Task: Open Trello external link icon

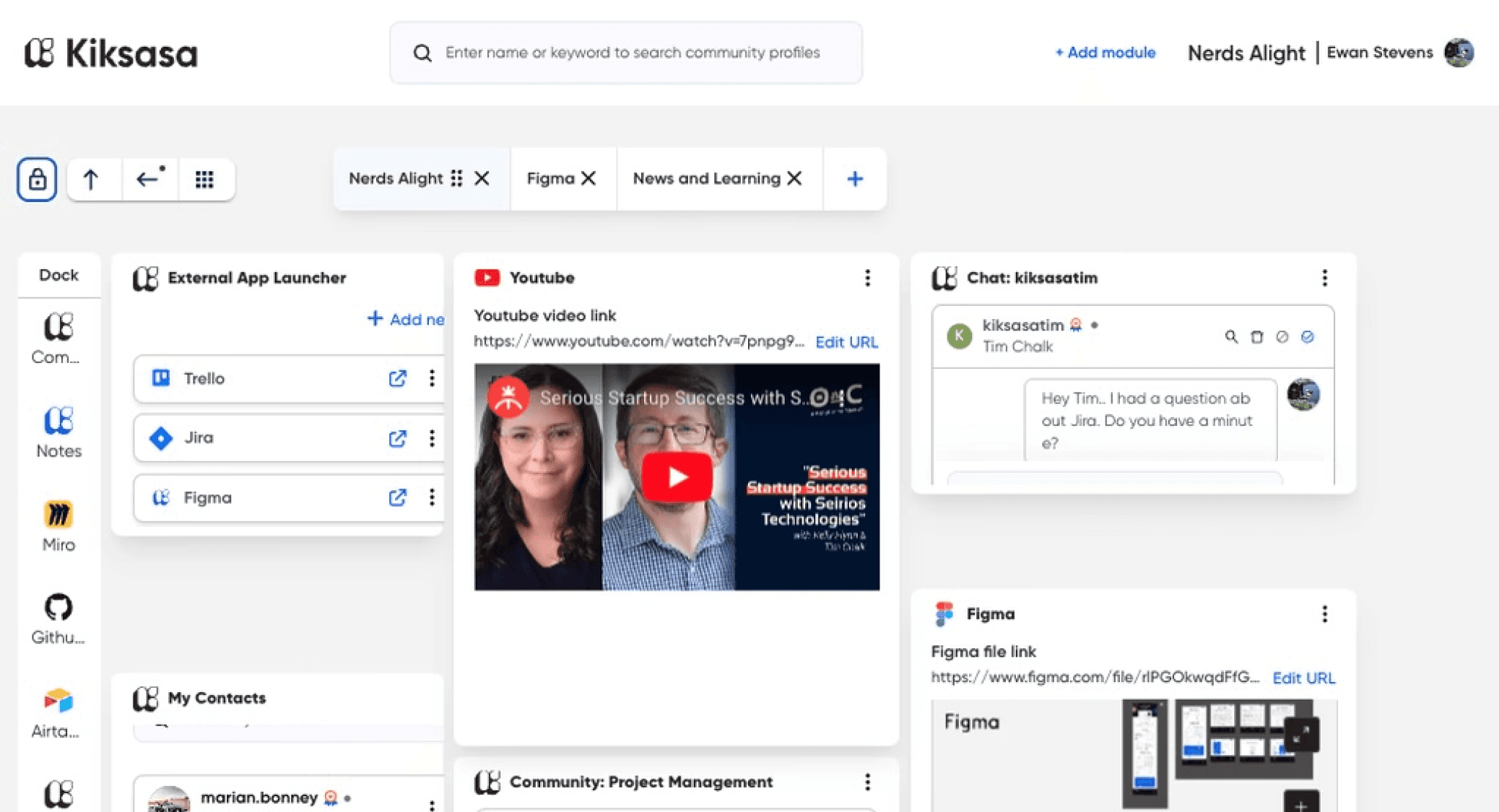Action: tap(397, 378)
